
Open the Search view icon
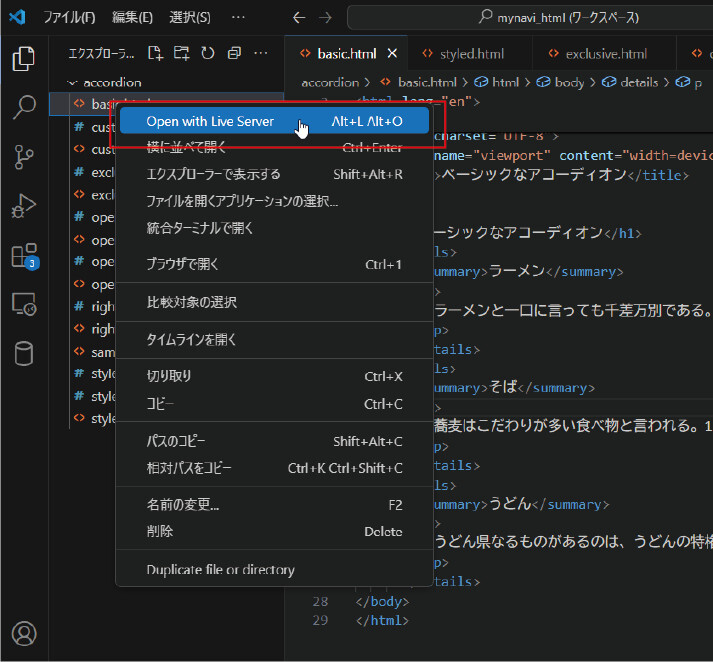(x=24, y=107)
